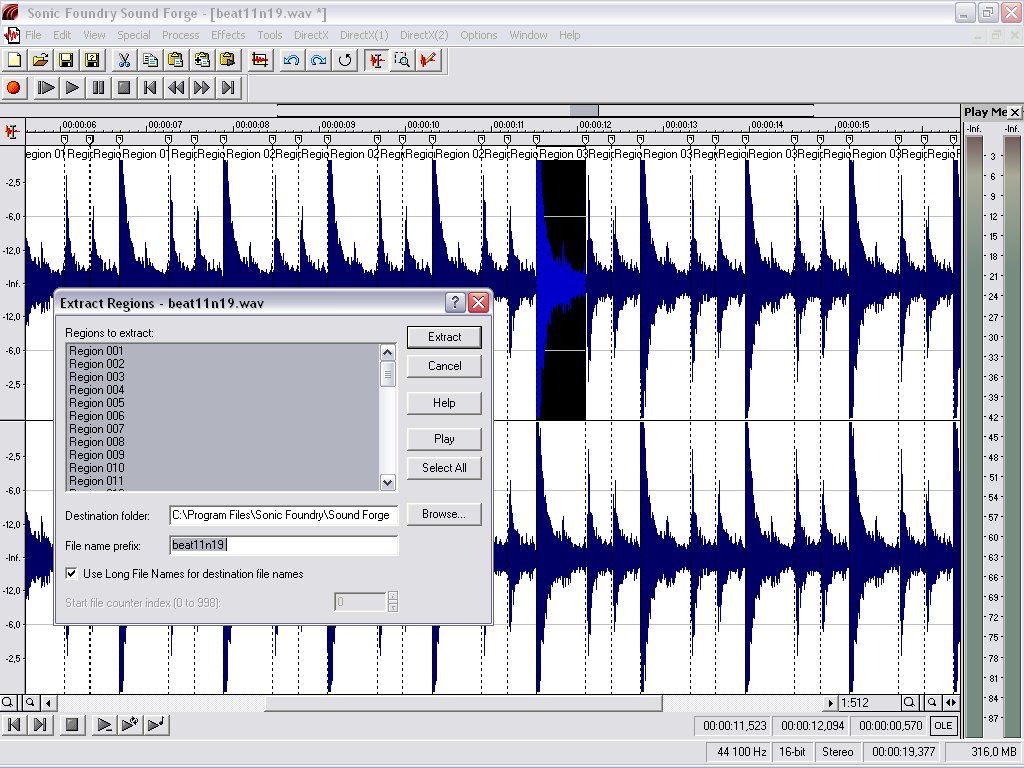The height and width of the screenshot is (768, 1024).
Task: Go to End in top transport toolbar
Action: [228, 88]
